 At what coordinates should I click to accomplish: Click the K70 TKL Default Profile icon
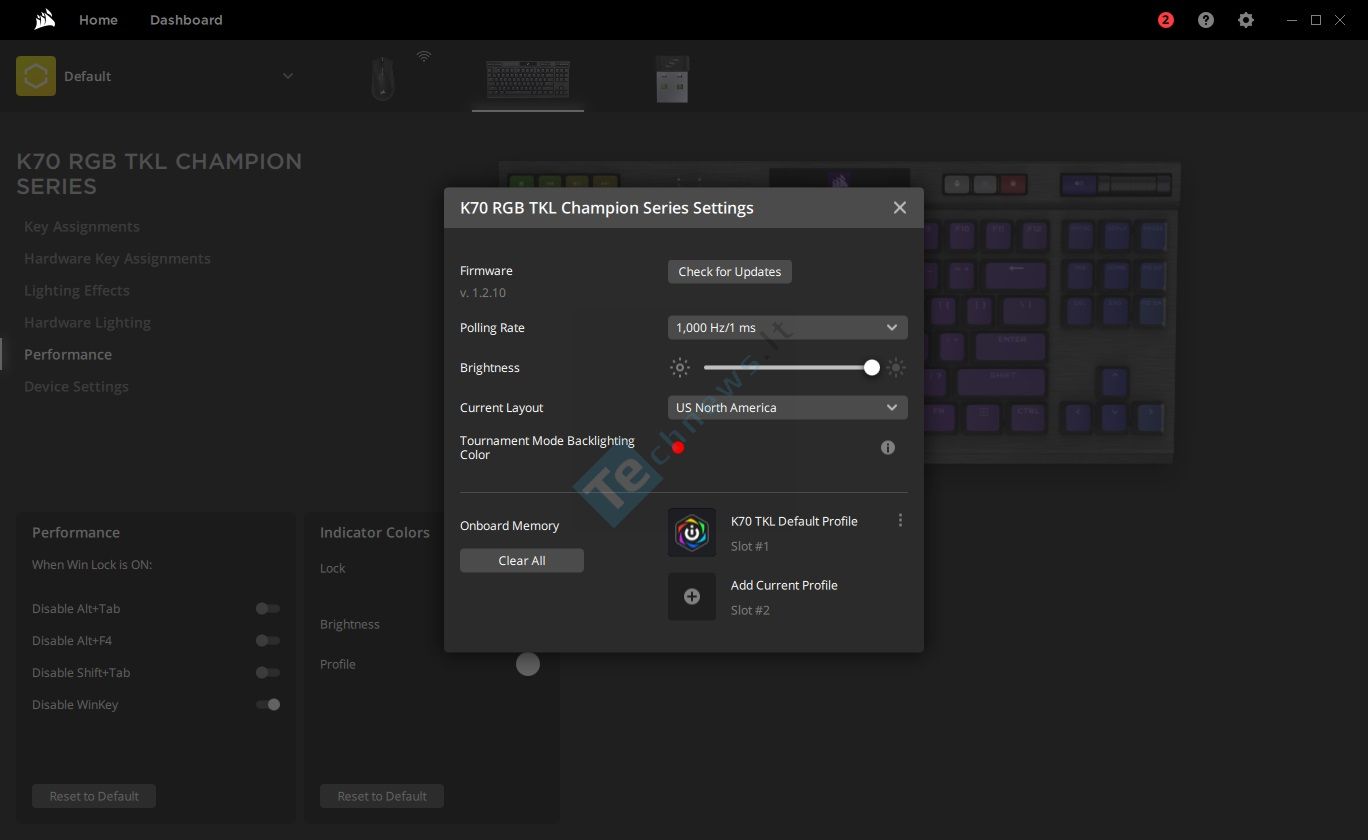click(x=692, y=532)
